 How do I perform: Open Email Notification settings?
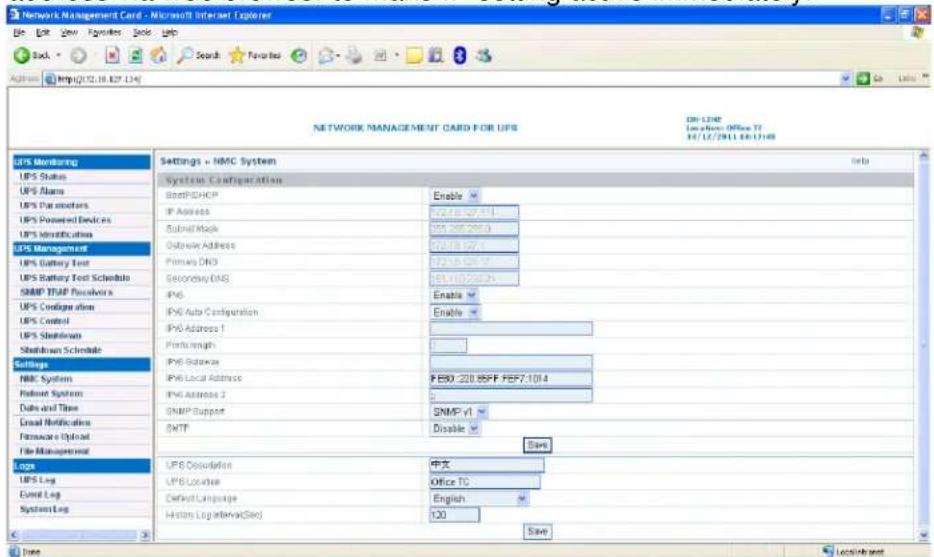(55, 422)
